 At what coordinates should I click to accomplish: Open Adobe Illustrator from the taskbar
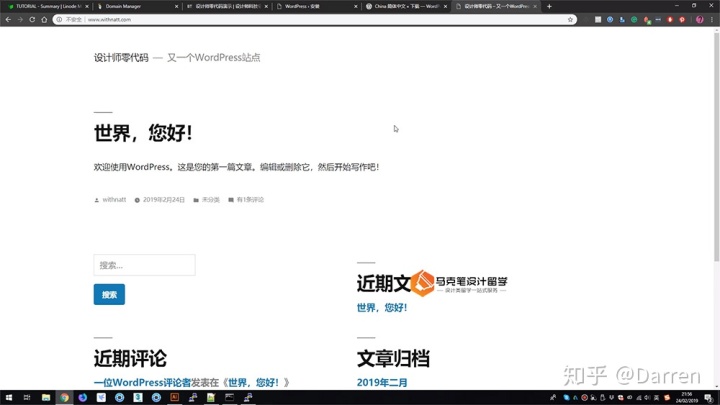174,397
